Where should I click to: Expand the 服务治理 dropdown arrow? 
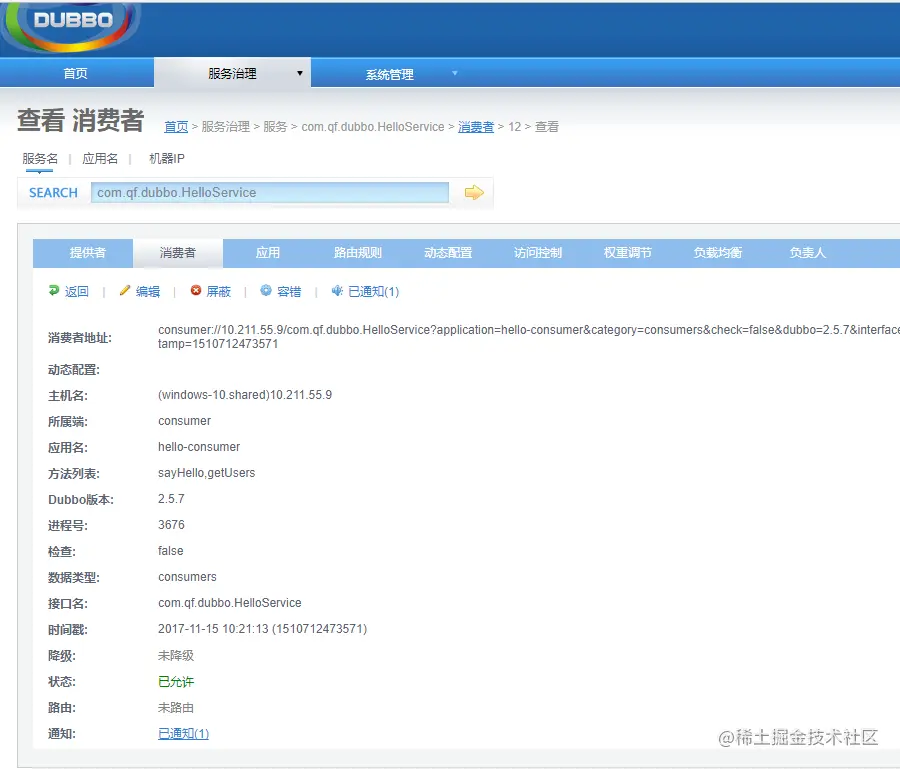[x=300, y=73]
